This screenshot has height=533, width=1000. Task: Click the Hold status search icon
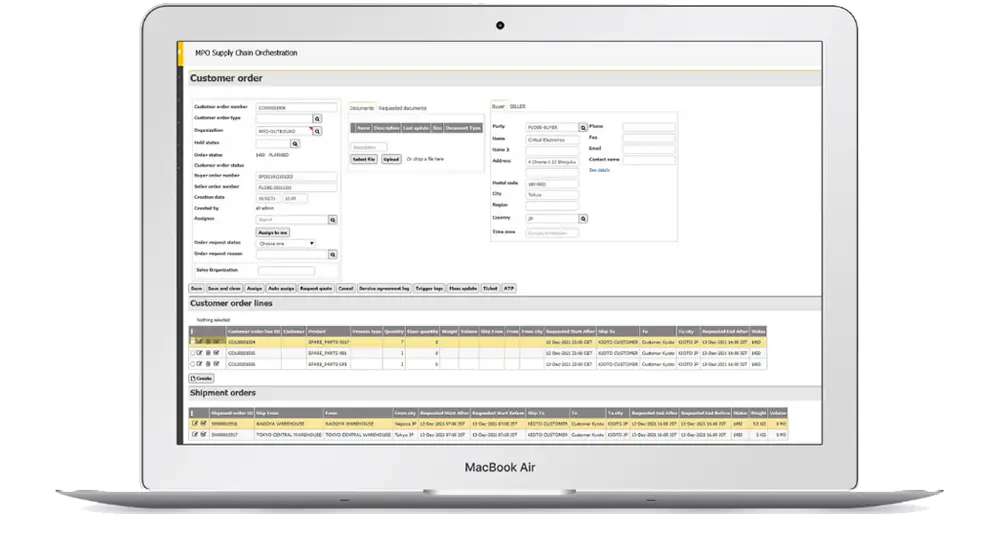pyautogui.click(x=295, y=143)
